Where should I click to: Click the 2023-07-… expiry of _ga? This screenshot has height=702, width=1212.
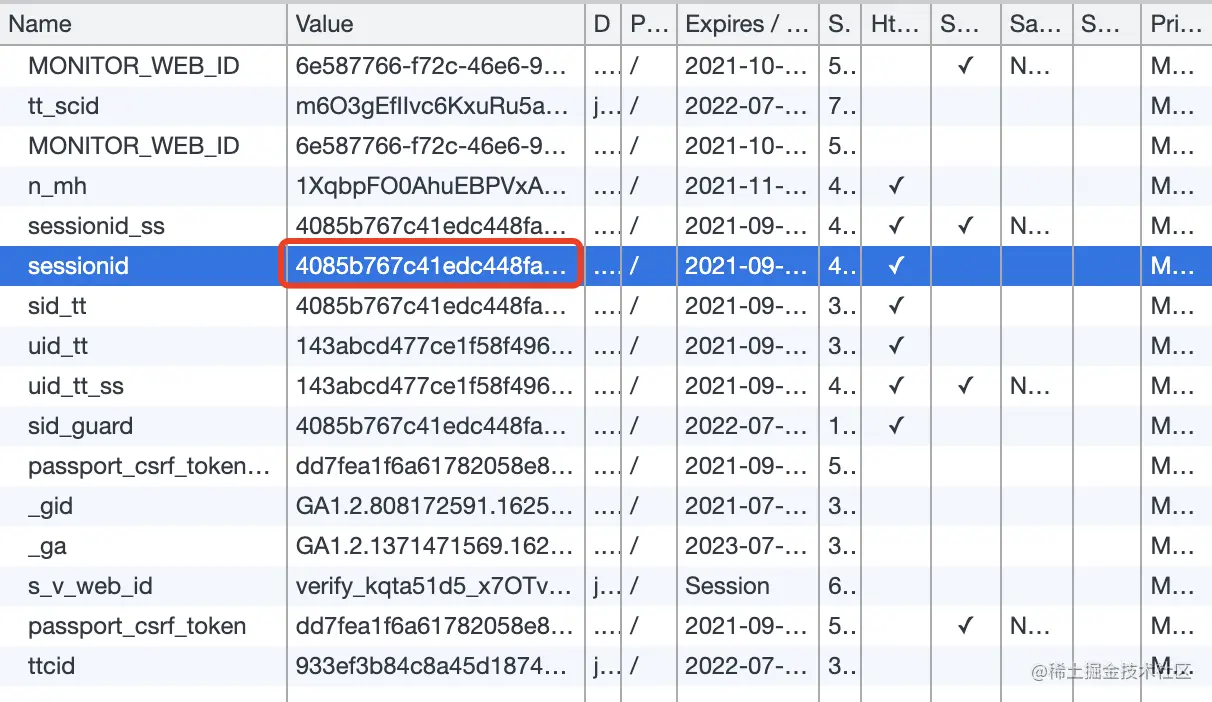pyautogui.click(x=746, y=546)
